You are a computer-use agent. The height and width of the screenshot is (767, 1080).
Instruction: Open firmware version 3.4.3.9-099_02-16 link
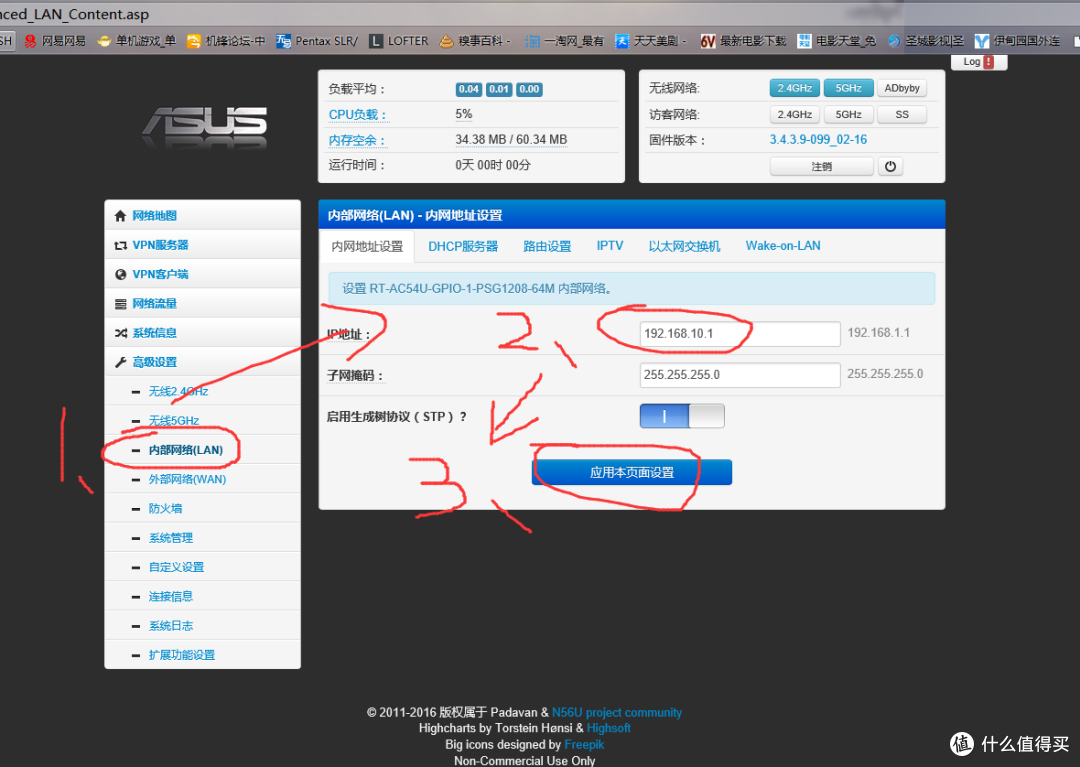coord(818,140)
